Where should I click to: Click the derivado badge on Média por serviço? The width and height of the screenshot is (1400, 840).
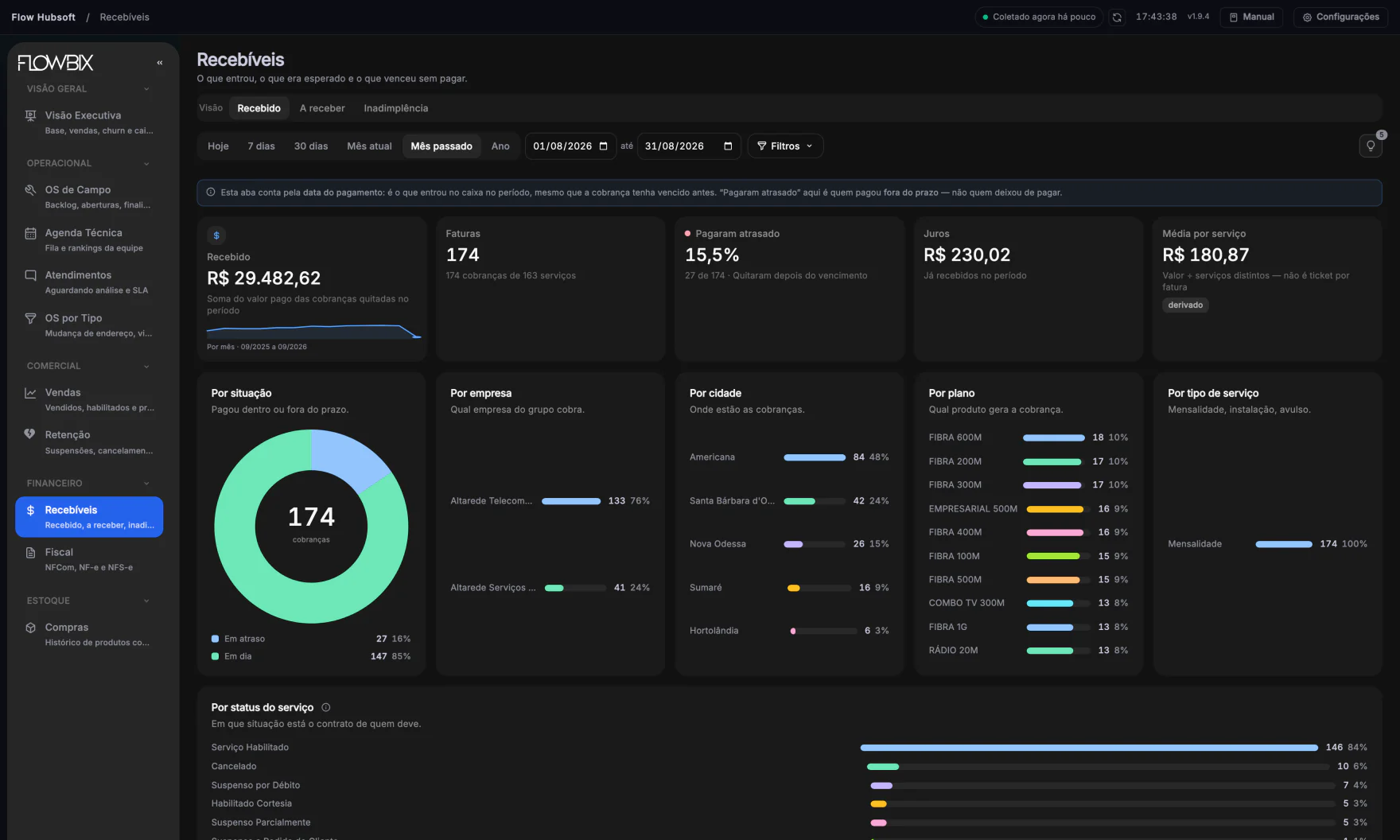[x=1185, y=305]
